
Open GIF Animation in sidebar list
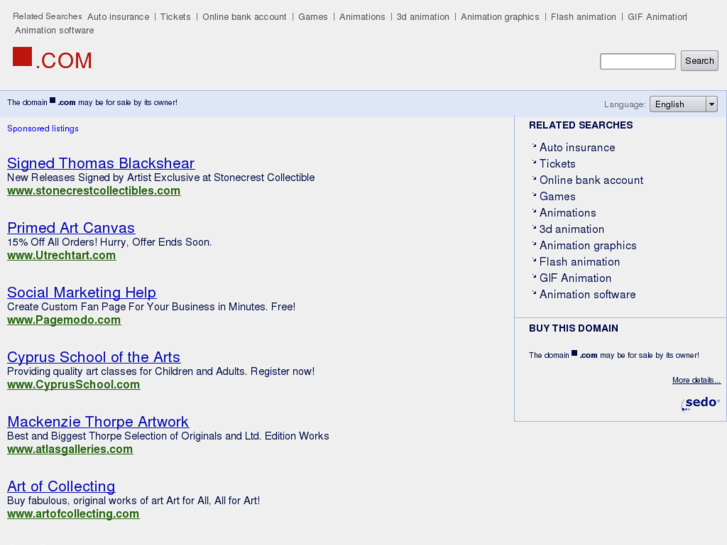pos(575,278)
